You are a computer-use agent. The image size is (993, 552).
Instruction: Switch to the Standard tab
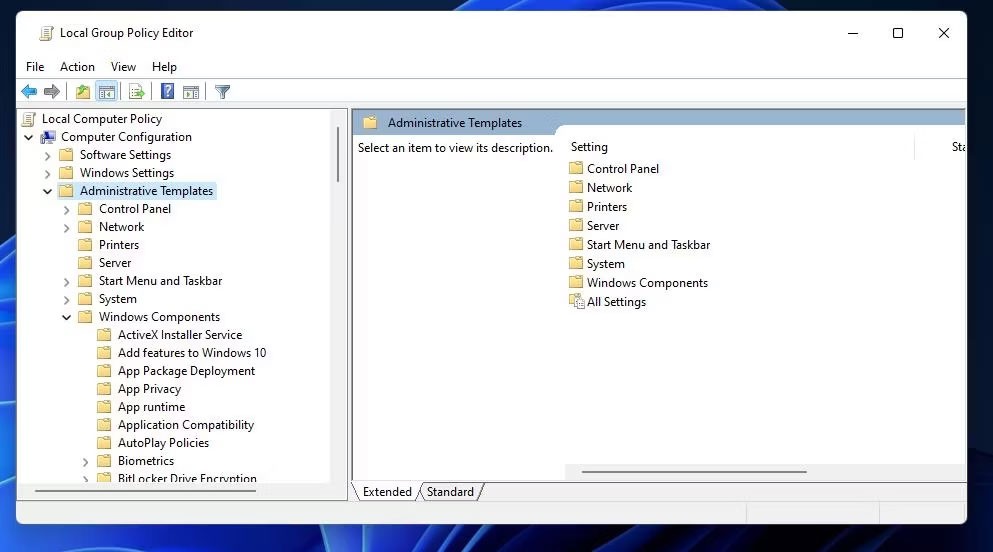450,492
